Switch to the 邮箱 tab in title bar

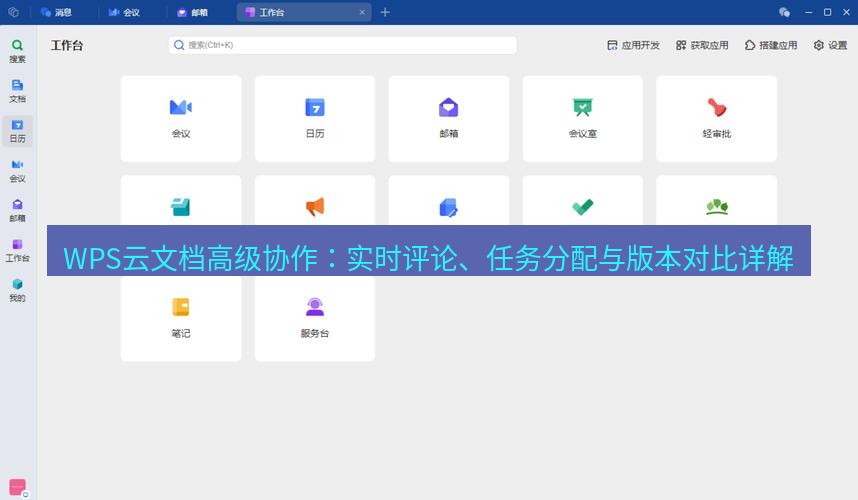click(x=192, y=12)
